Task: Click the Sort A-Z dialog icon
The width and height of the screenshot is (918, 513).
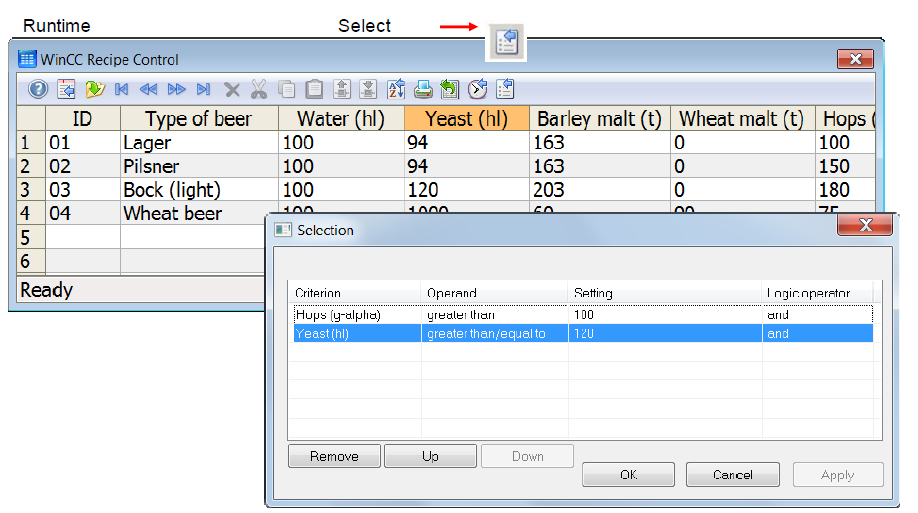Action: [396, 90]
